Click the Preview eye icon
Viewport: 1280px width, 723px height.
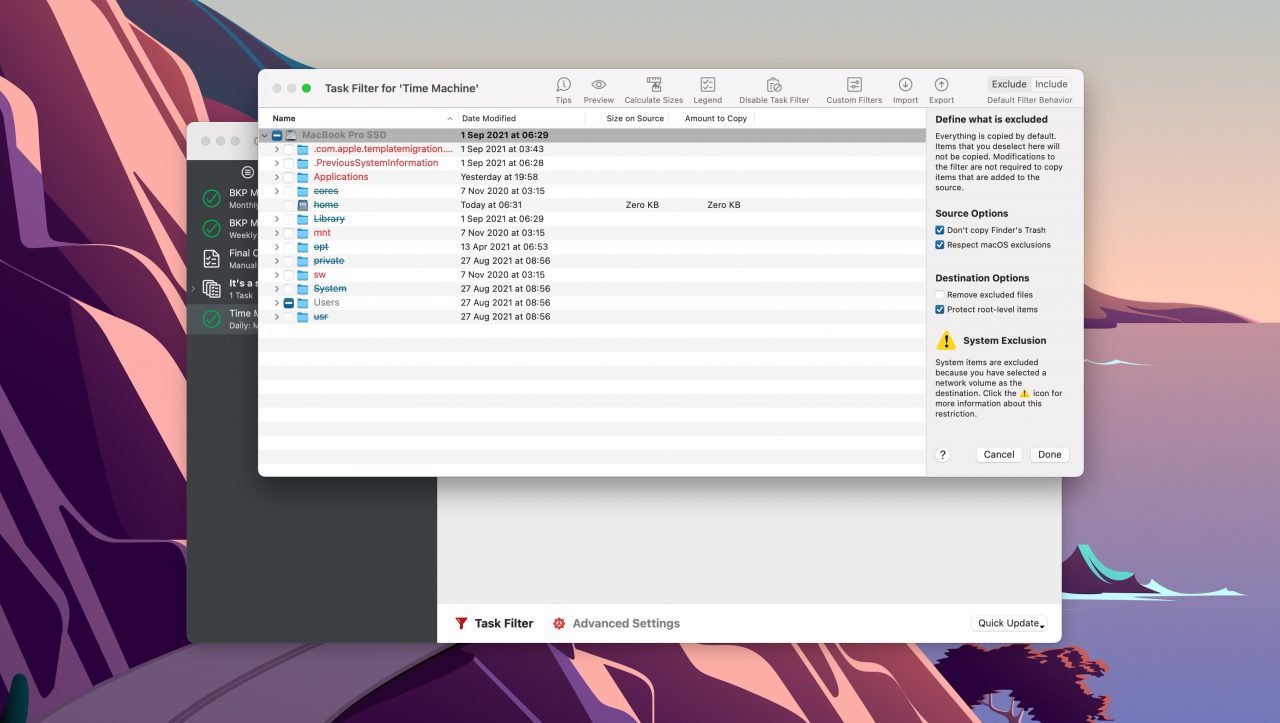tap(598, 85)
